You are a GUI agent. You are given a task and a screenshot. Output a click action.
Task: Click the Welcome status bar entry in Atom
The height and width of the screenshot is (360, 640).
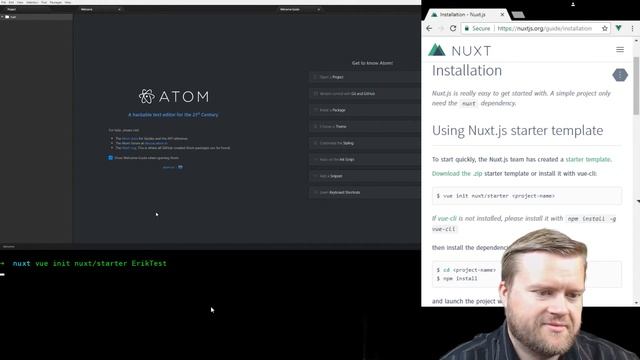(9, 247)
